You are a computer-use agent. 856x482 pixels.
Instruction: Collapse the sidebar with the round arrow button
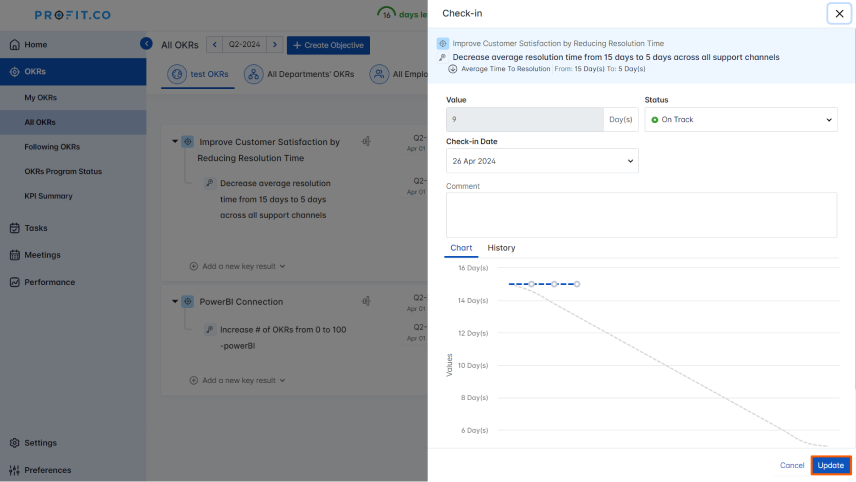click(x=146, y=43)
